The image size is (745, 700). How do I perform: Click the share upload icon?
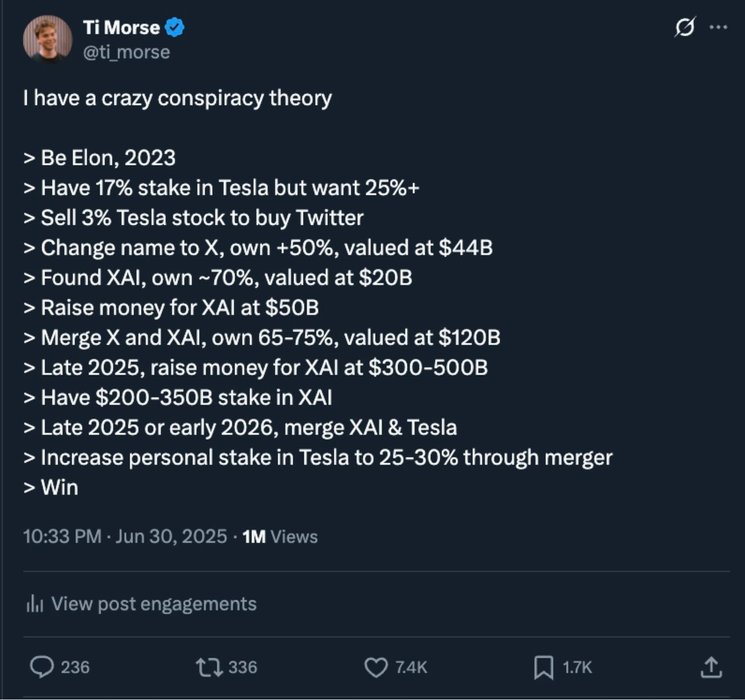(711, 667)
